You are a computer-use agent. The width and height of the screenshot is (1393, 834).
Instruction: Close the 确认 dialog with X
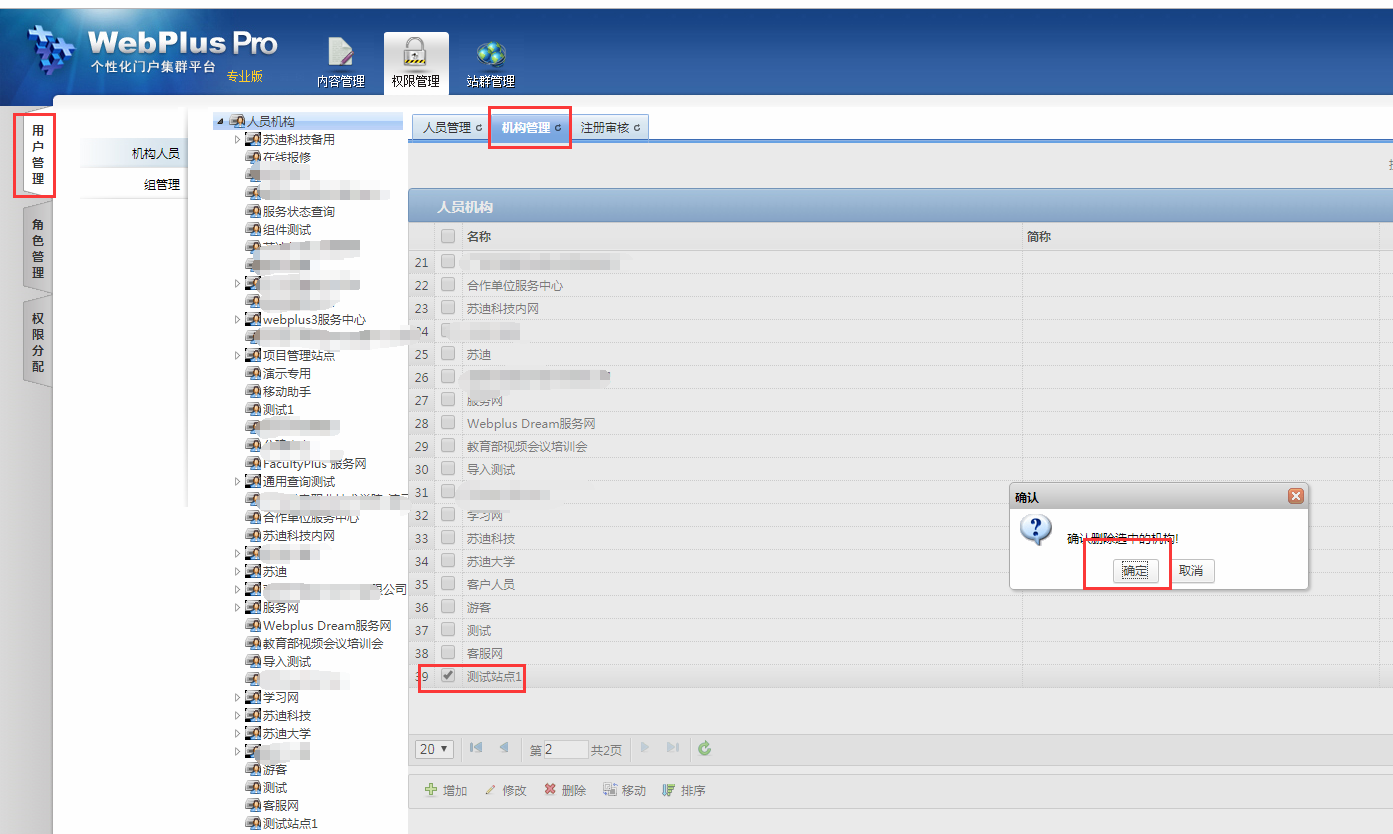point(1295,496)
